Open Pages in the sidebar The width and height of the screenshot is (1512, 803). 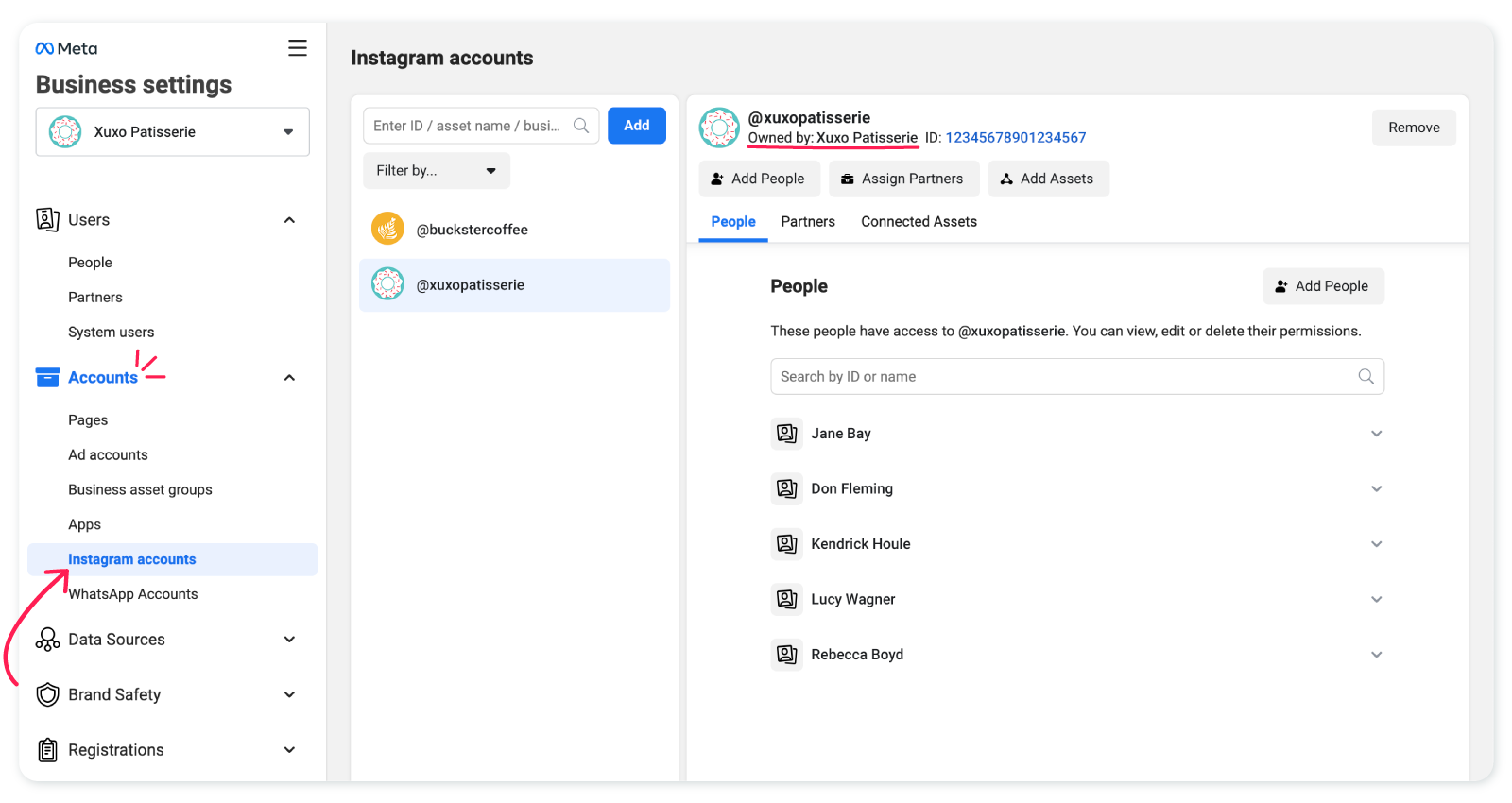point(88,420)
